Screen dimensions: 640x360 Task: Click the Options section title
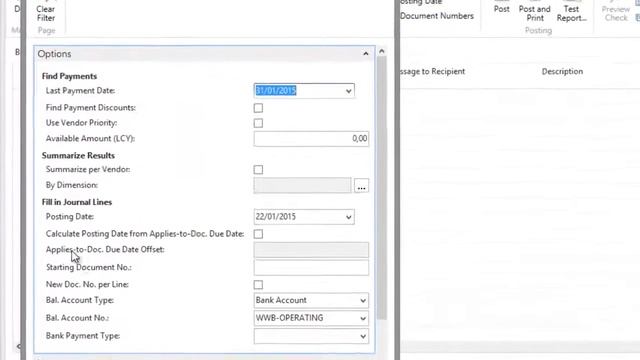54,54
